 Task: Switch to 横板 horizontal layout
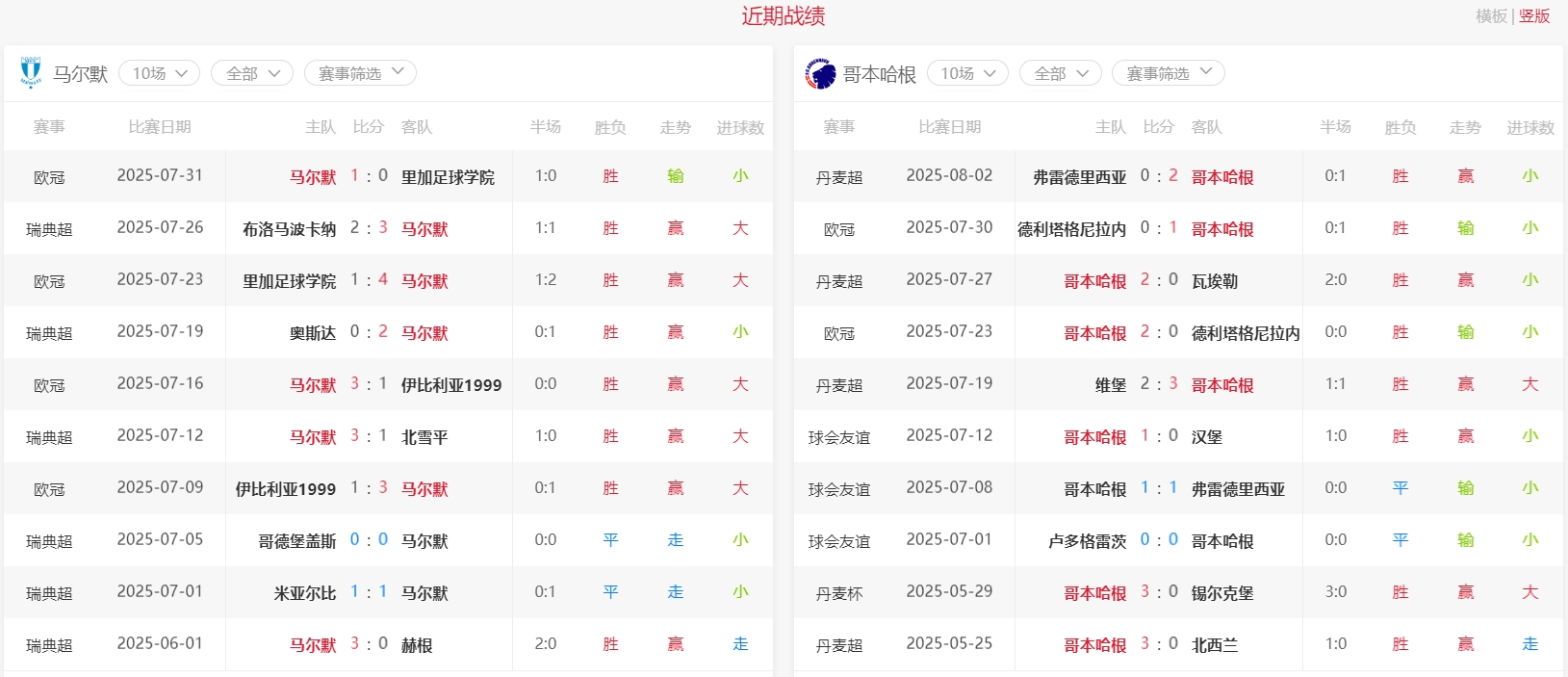coord(1491,16)
